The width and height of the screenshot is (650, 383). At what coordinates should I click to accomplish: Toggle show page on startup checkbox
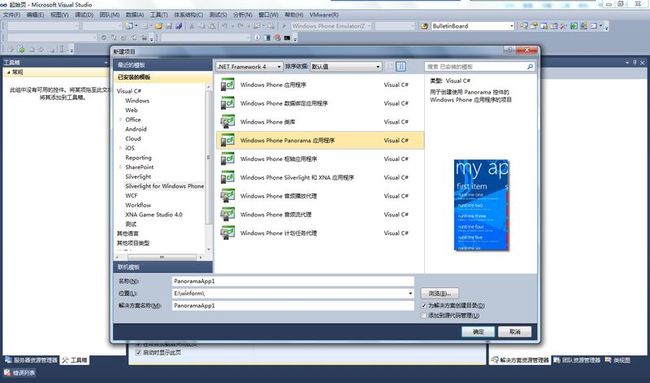click(x=139, y=352)
